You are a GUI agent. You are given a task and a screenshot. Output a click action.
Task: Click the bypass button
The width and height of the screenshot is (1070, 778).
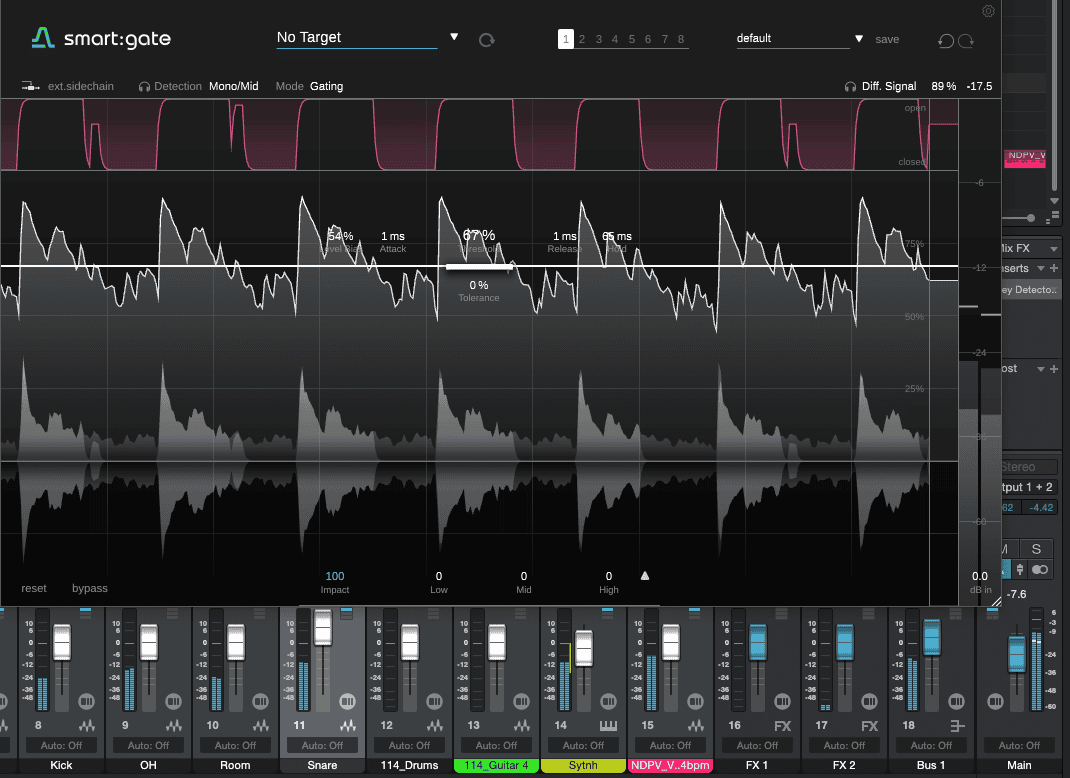[90, 588]
